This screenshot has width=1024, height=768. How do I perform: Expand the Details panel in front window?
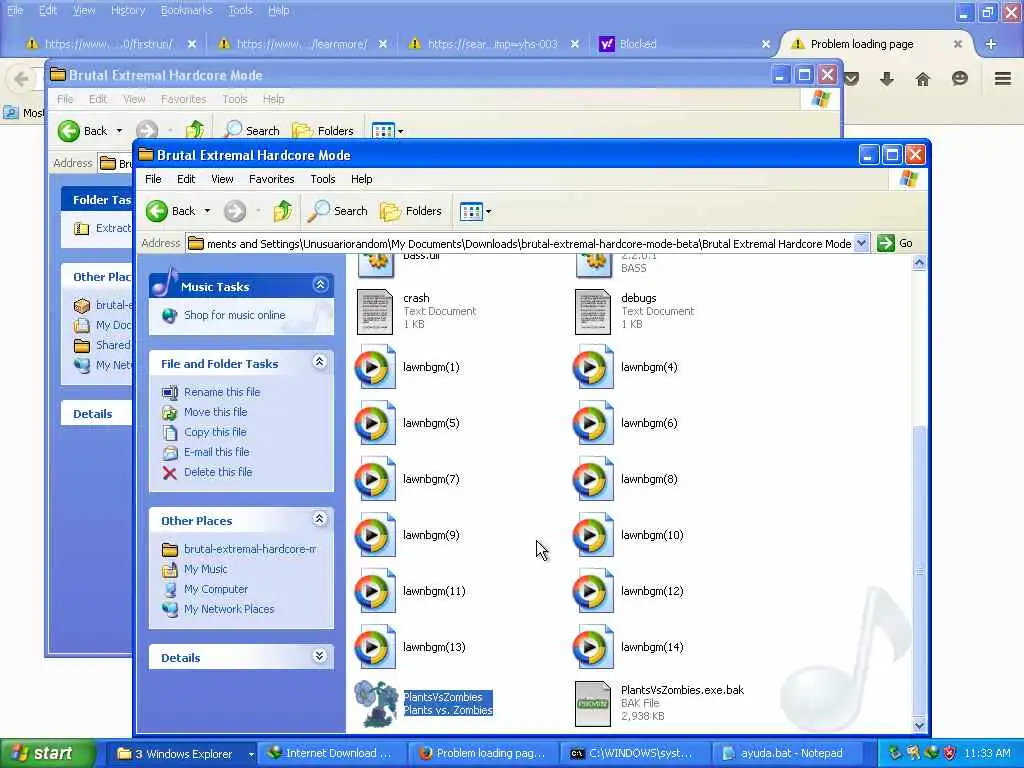tap(319, 656)
